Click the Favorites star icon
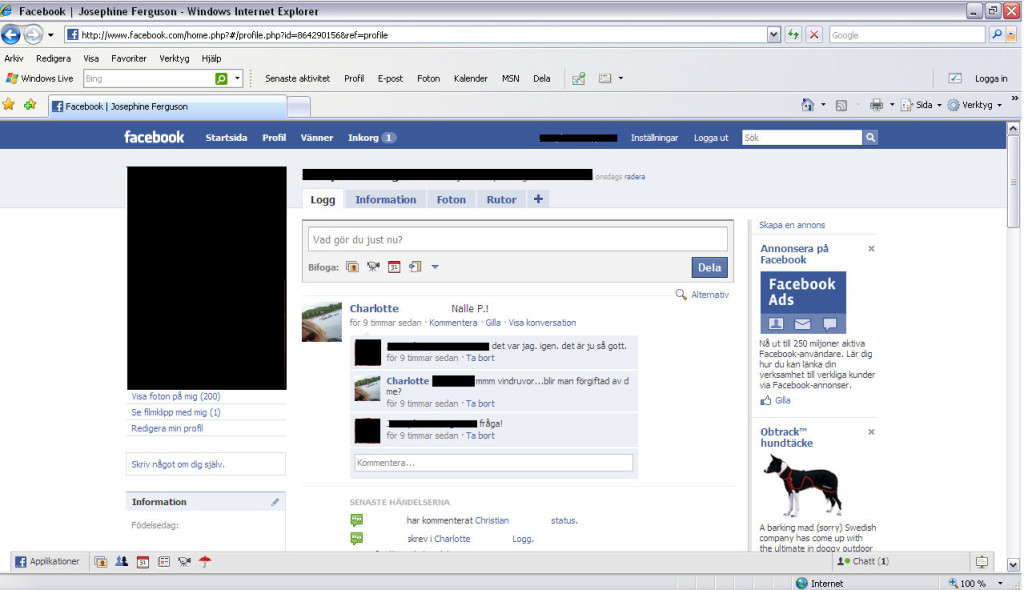The height and width of the screenshot is (590, 1024). pos(8,105)
